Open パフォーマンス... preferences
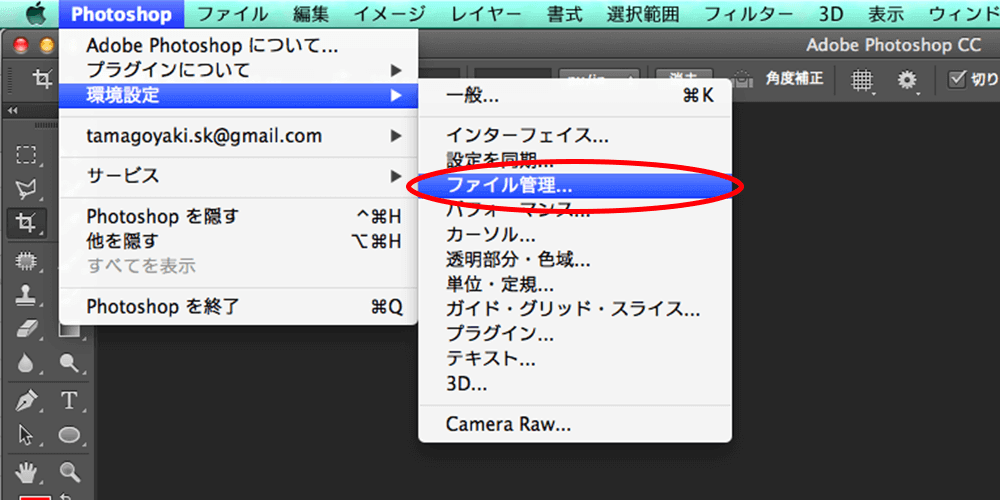The image size is (1000, 500). click(x=575, y=210)
